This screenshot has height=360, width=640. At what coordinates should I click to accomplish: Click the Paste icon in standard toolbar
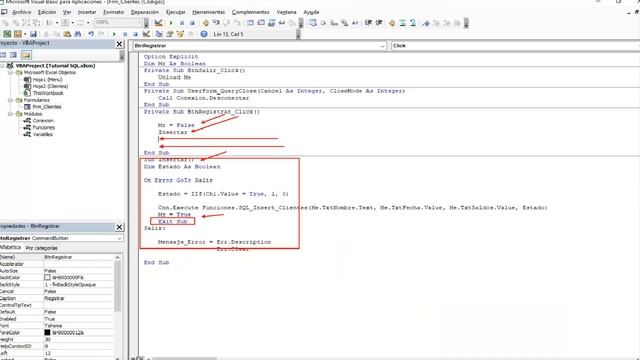[67, 34]
